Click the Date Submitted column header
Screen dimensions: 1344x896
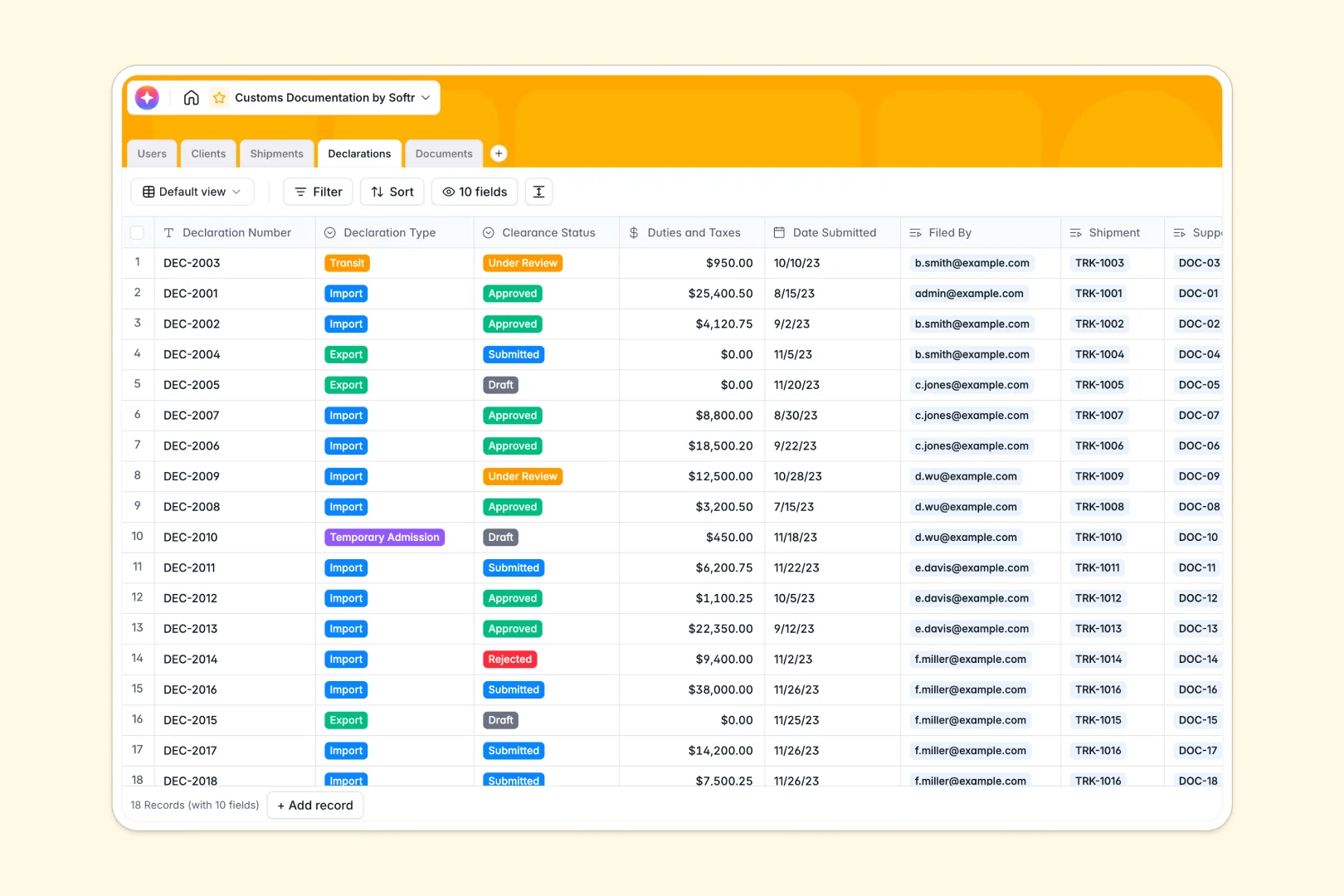coord(833,233)
